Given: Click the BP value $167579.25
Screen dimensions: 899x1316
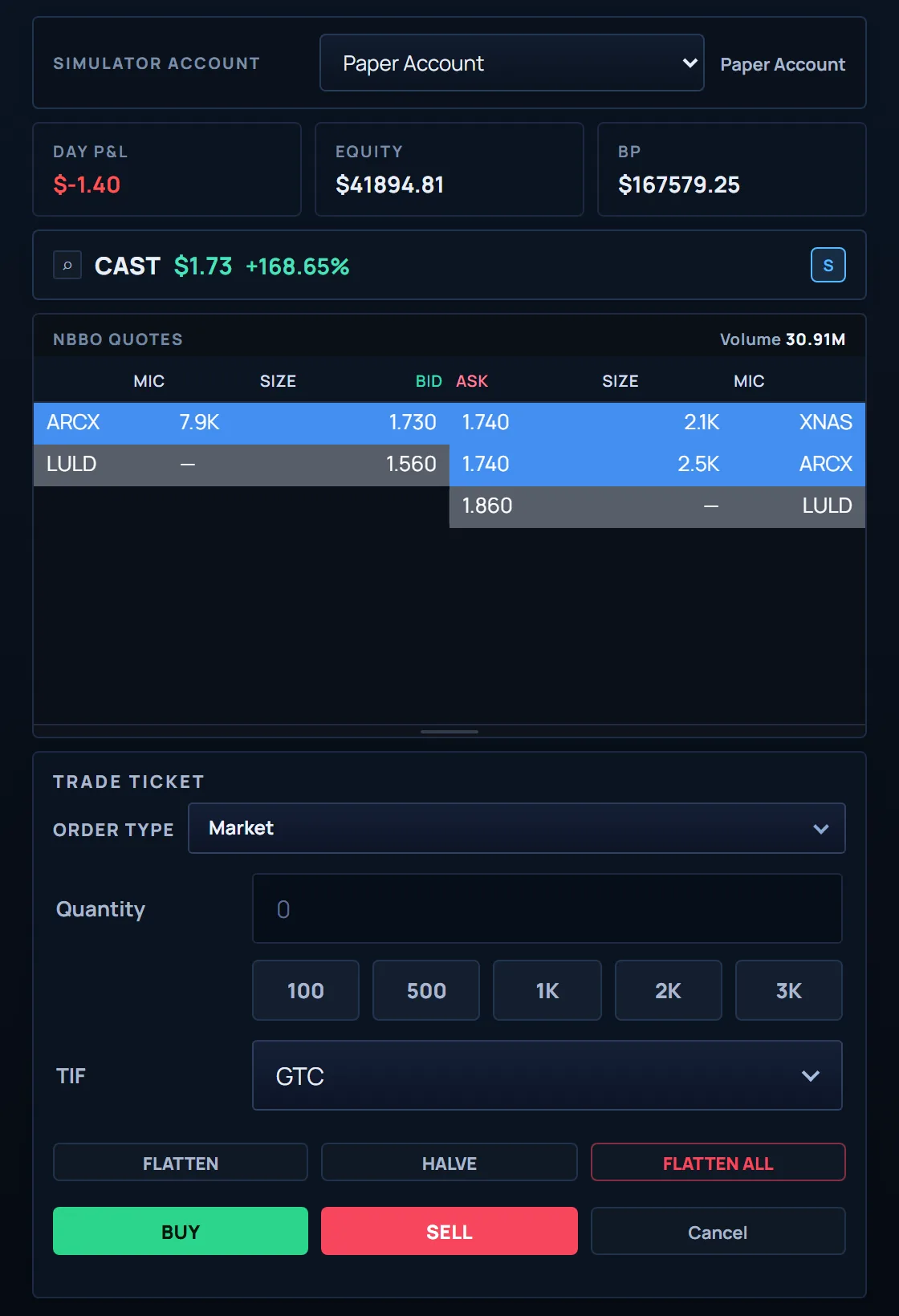Looking at the screenshot, I should click(x=679, y=185).
